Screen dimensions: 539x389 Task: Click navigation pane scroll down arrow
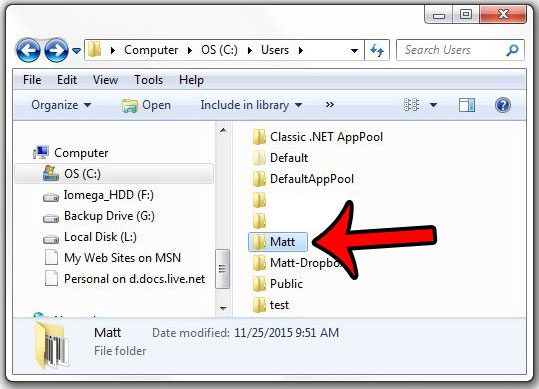click(223, 308)
